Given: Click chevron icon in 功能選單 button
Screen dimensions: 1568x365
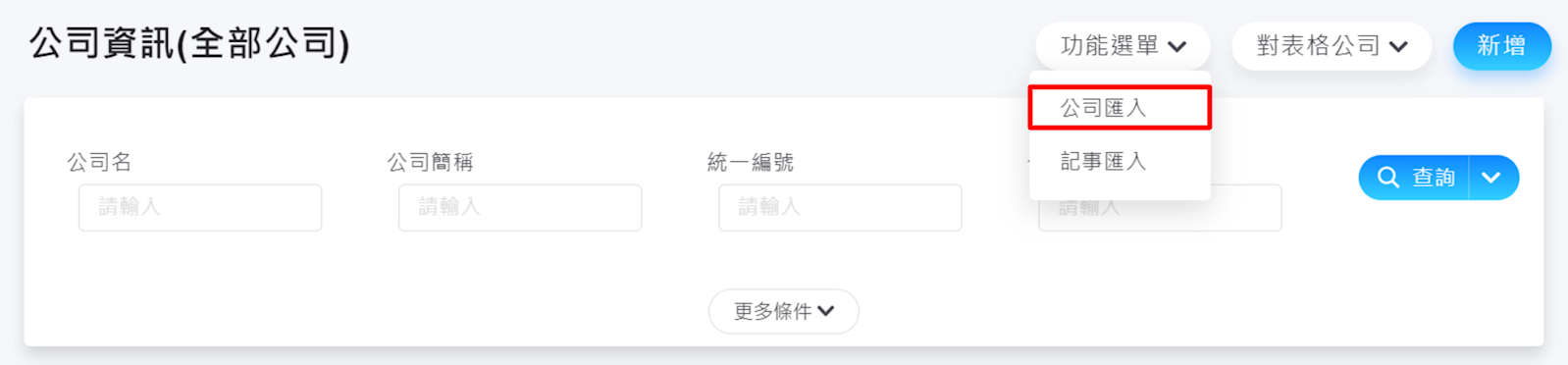Looking at the screenshot, I should click(1177, 46).
